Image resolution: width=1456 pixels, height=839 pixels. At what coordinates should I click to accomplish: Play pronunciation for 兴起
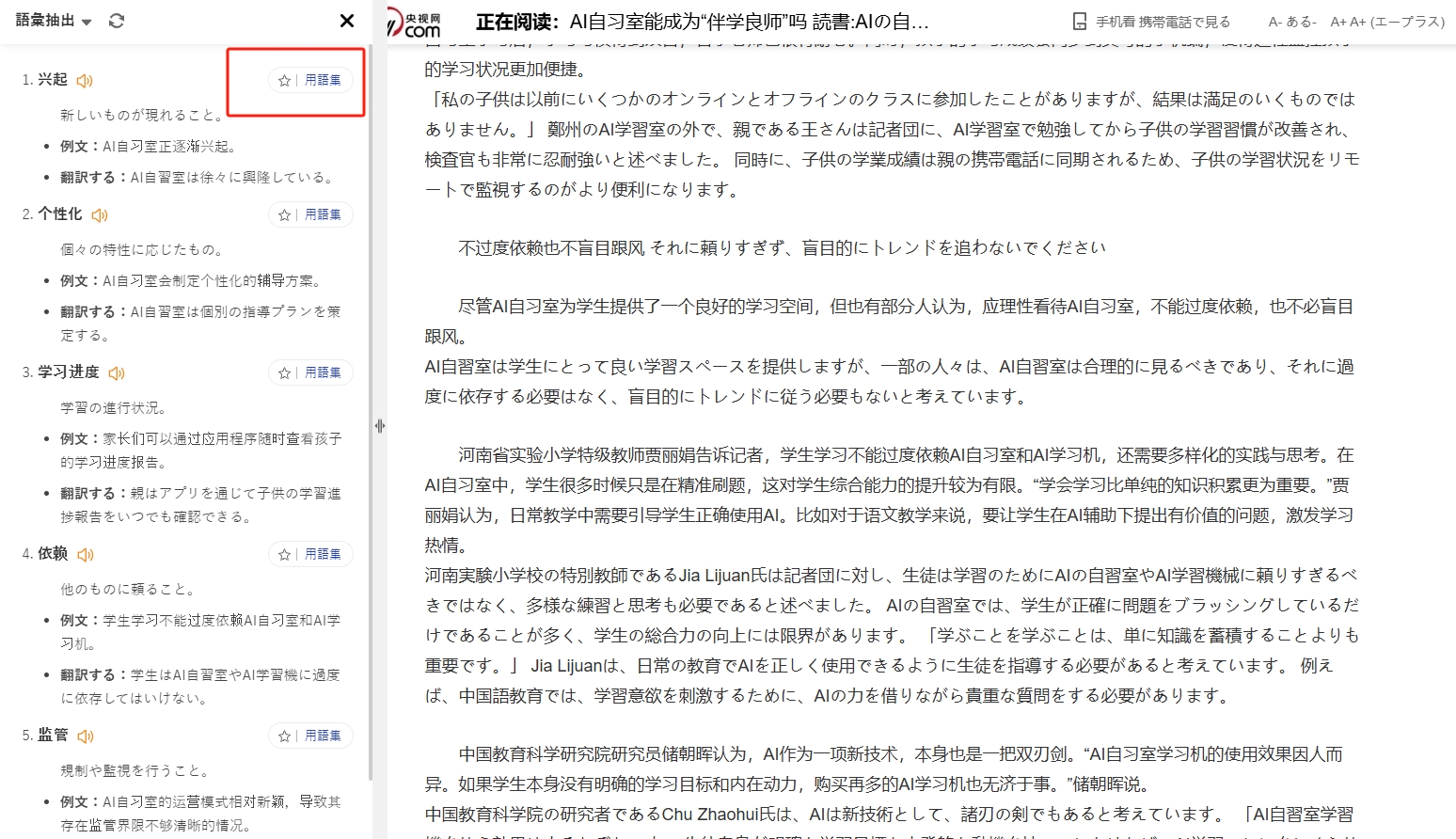pyautogui.click(x=85, y=81)
